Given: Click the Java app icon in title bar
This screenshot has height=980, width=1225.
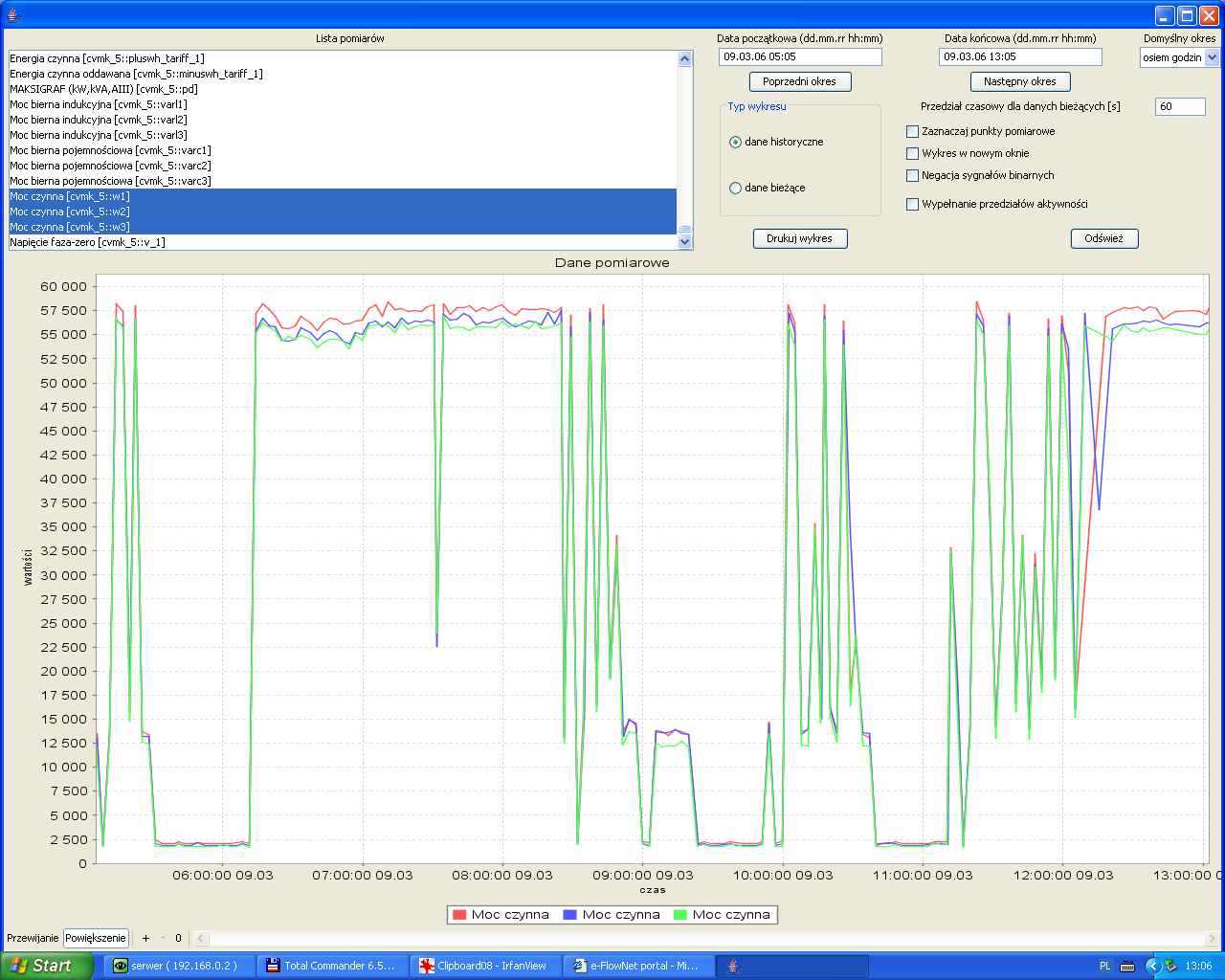Looking at the screenshot, I should click(x=13, y=15).
